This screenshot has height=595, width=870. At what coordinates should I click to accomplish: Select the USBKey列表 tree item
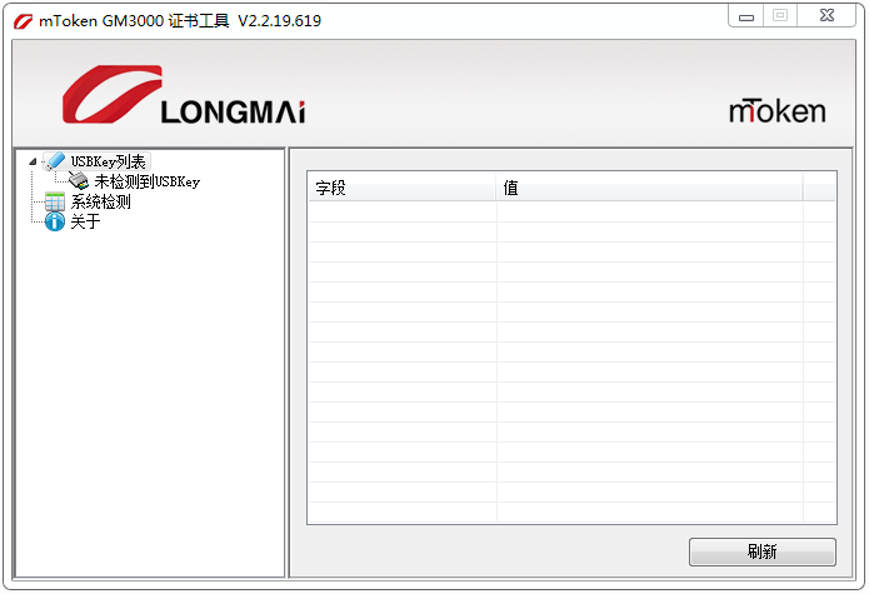click(108, 162)
